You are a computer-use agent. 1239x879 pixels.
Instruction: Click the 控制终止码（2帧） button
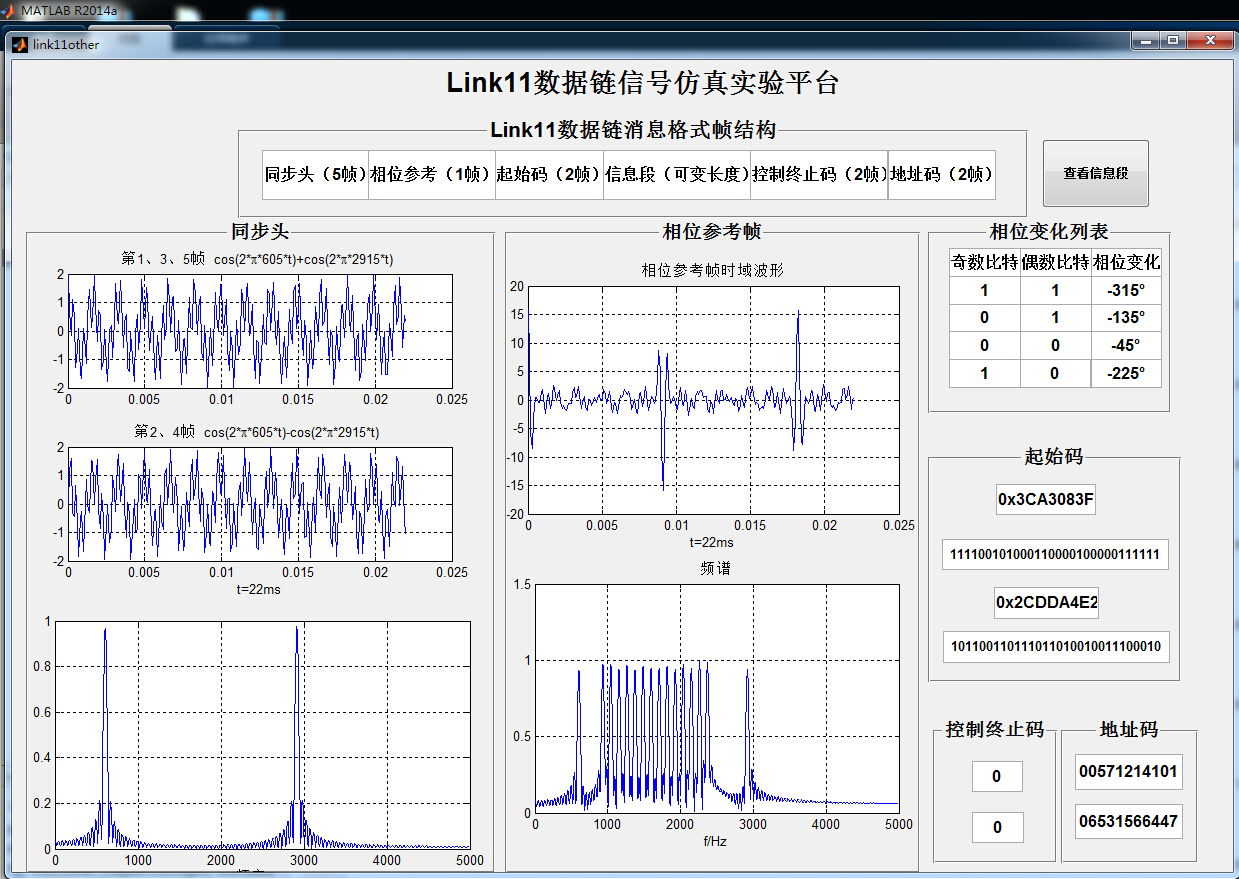coord(819,175)
